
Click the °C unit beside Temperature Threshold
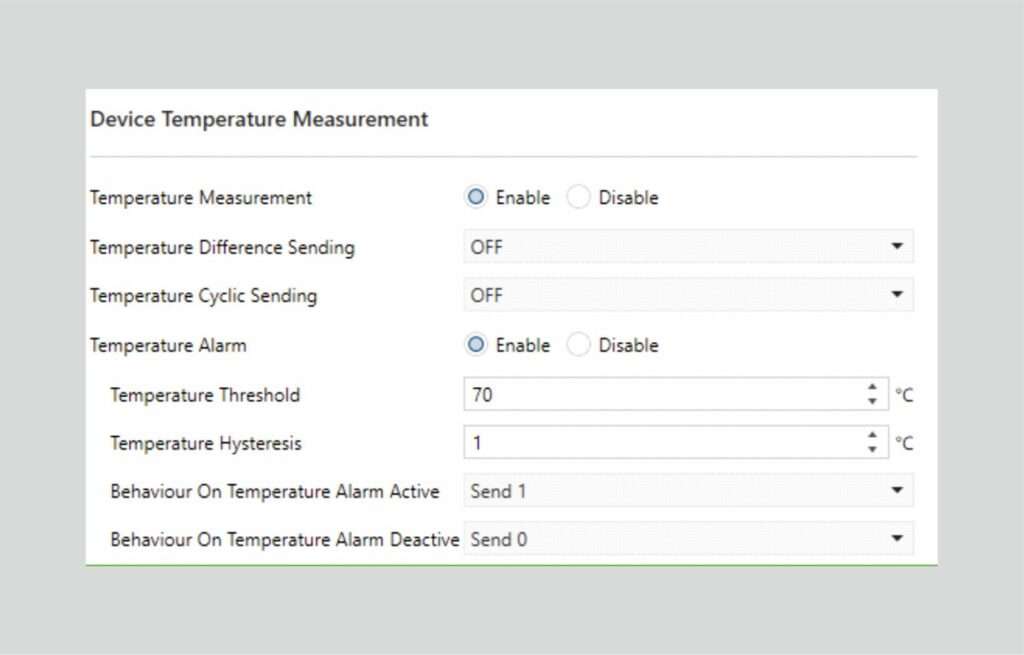(x=904, y=395)
